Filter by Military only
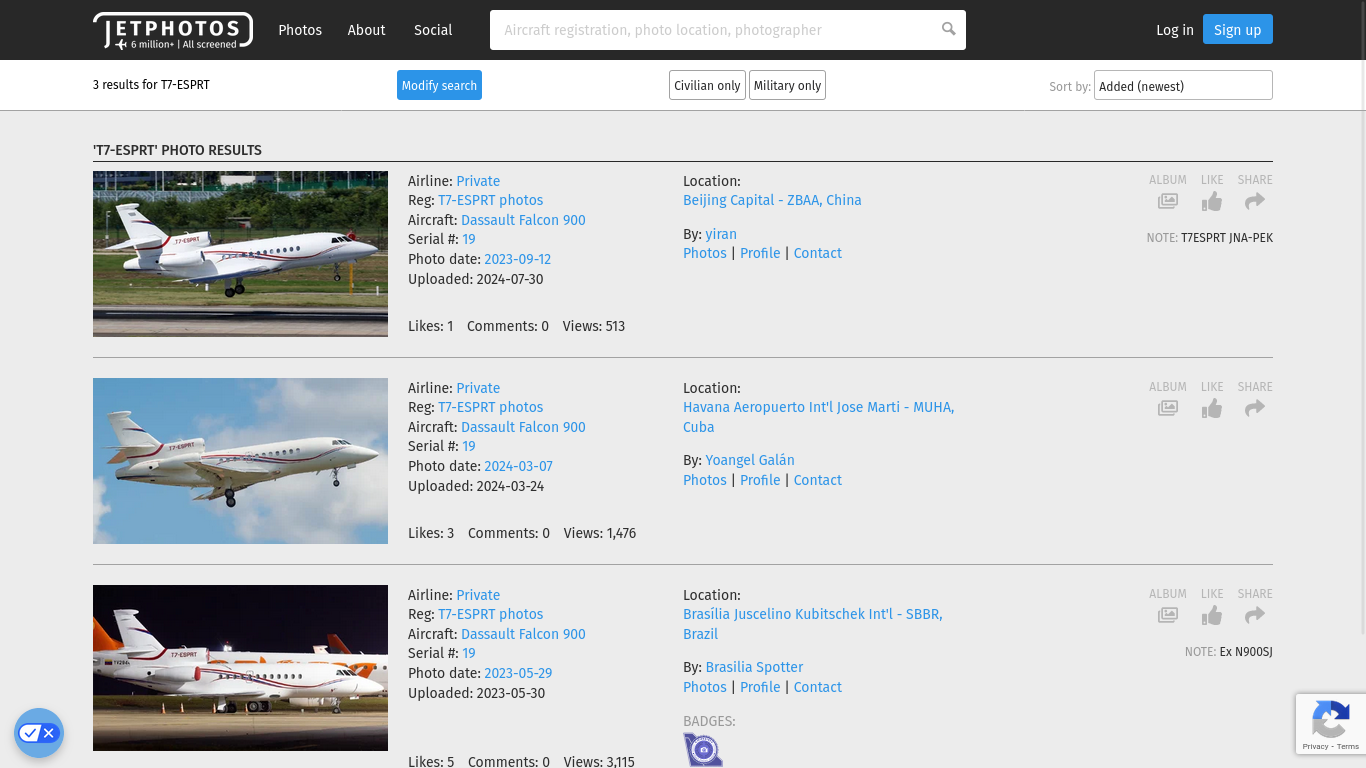Viewport: 1366px width, 768px height. click(x=787, y=85)
